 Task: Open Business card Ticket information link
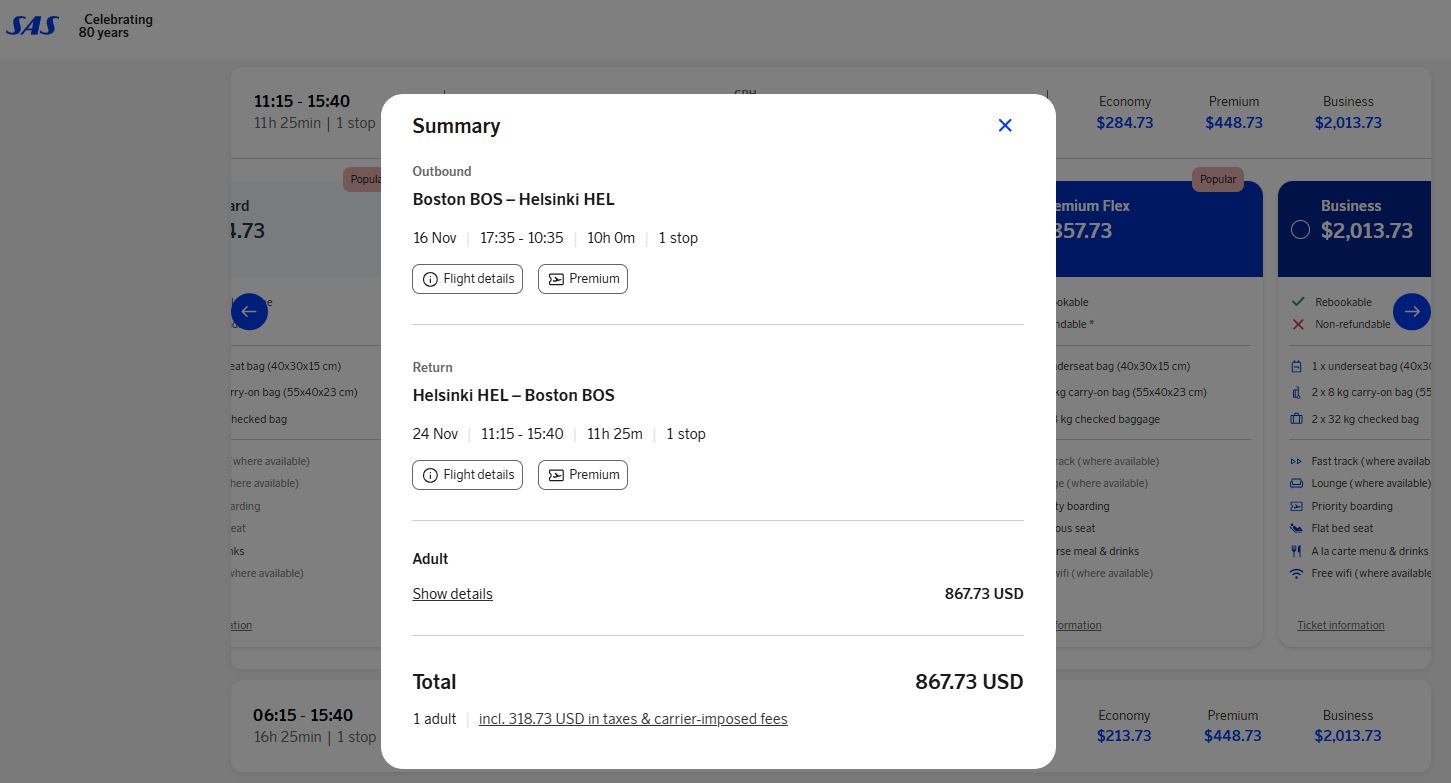pyautogui.click(x=1341, y=625)
